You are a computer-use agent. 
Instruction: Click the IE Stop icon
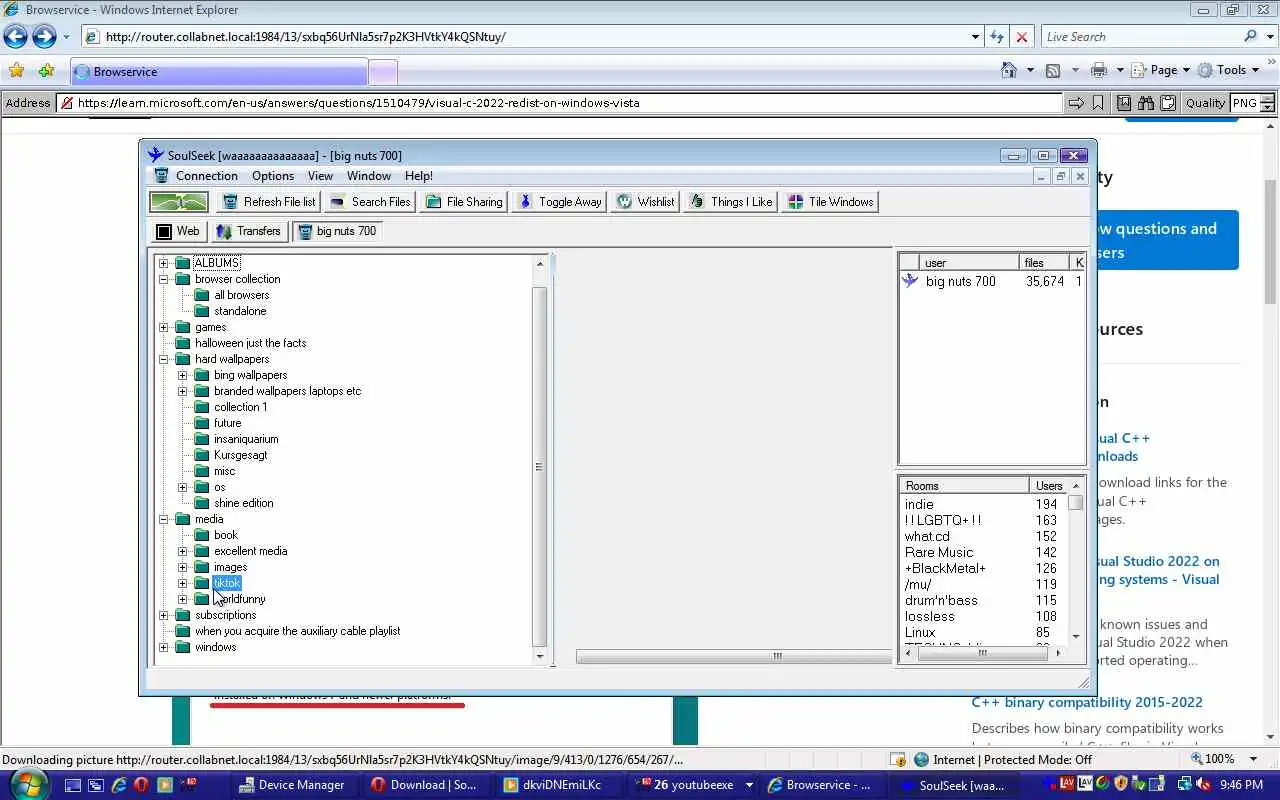pyautogui.click(x=1021, y=37)
